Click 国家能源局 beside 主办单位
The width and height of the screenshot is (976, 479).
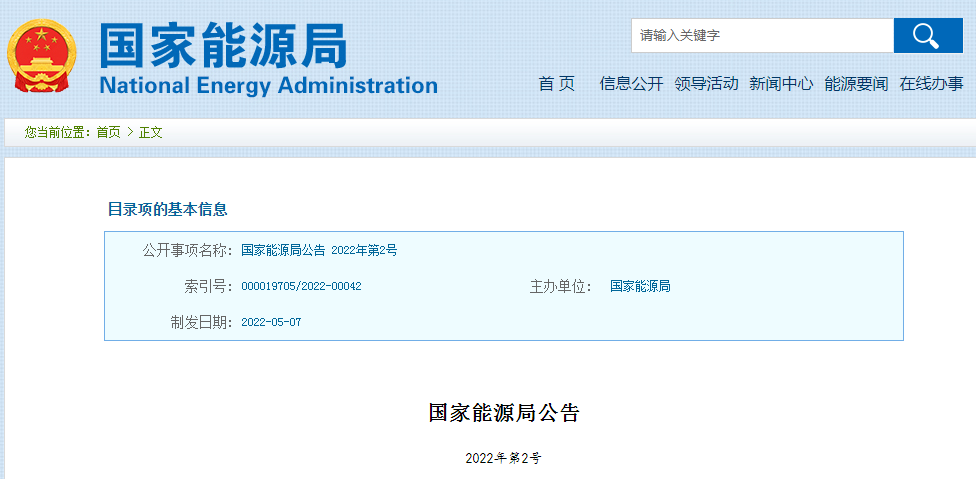point(640,286)
